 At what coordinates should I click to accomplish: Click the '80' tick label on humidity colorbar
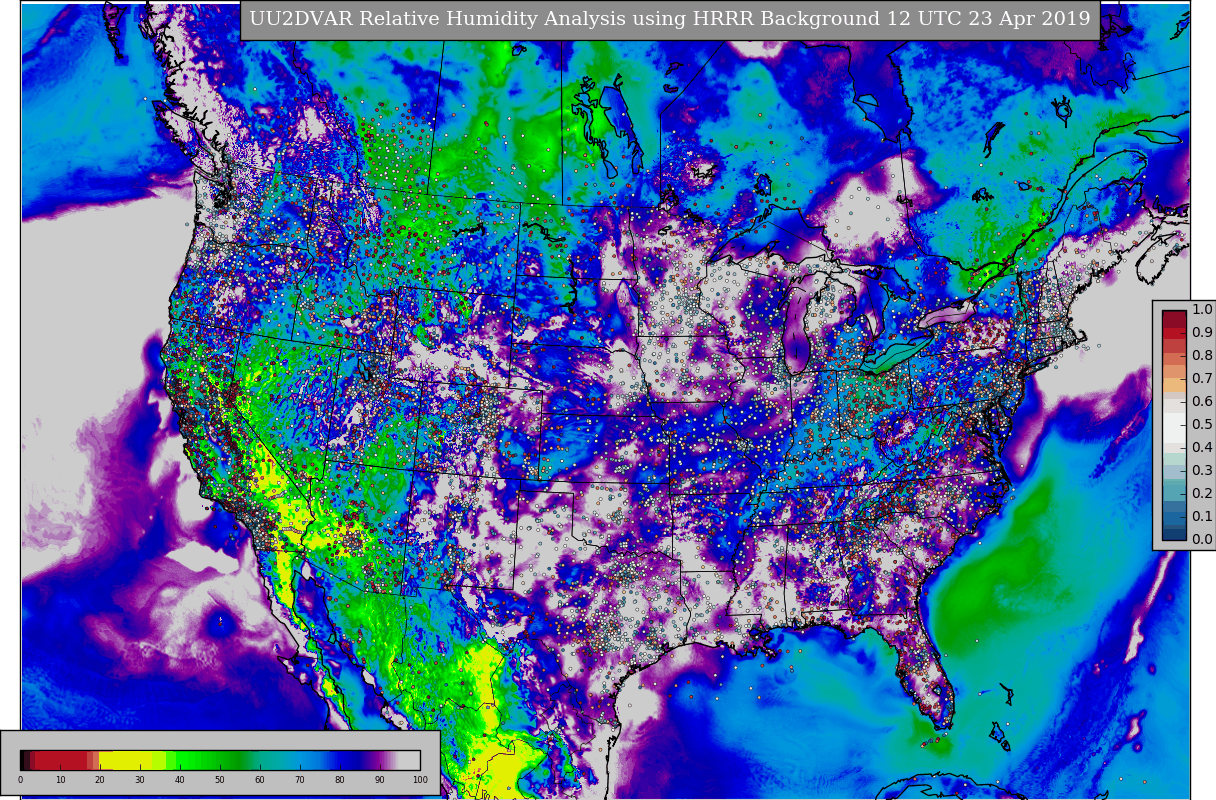tap(340, 780)
